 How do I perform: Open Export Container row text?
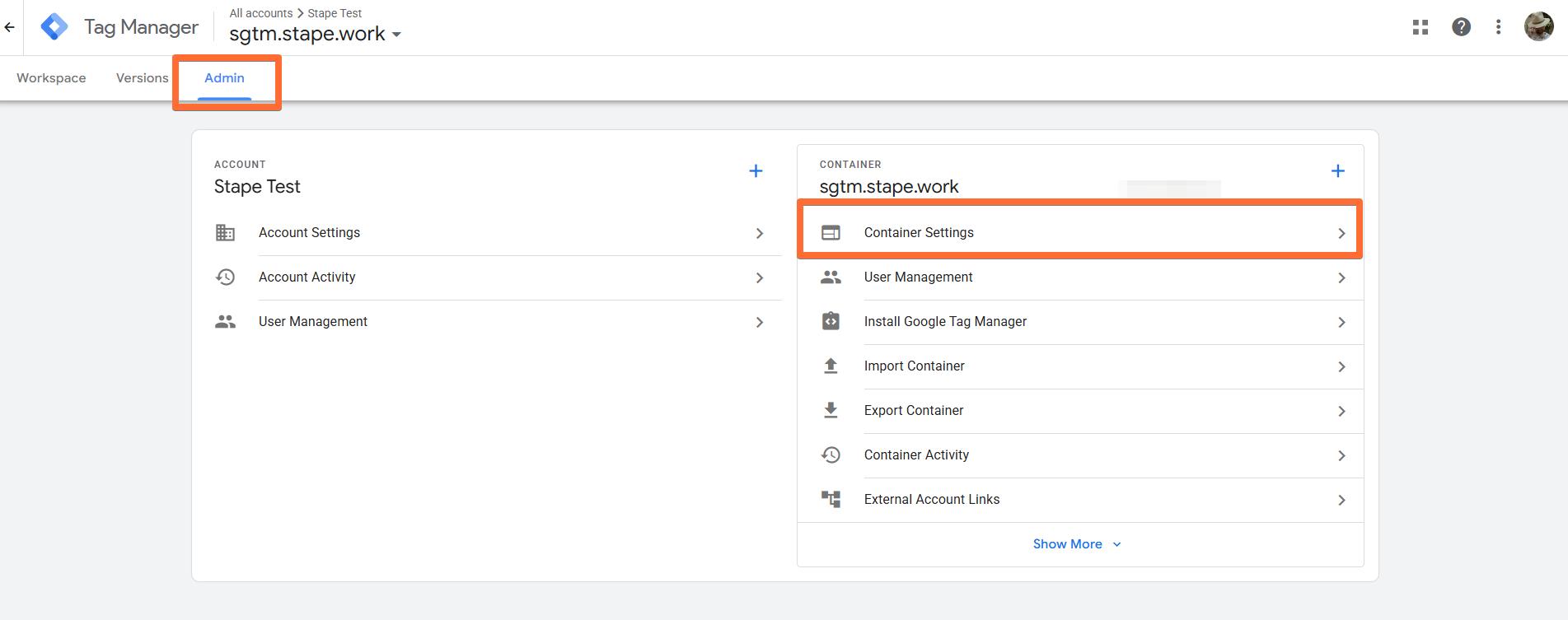click(913, 410)
